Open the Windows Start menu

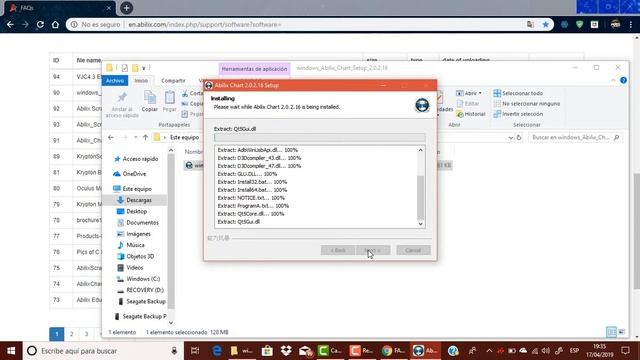pyautogui.click(x=11, y=351)
